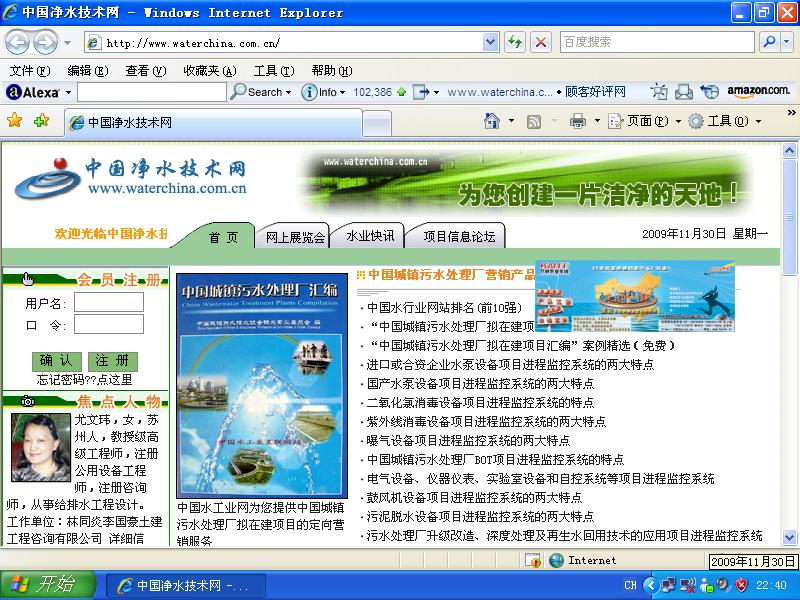Image resolution: width=800 pixels, height=600 pixels.
Task: Open the 编辑(E) menu
Action: tap(88, 70)
